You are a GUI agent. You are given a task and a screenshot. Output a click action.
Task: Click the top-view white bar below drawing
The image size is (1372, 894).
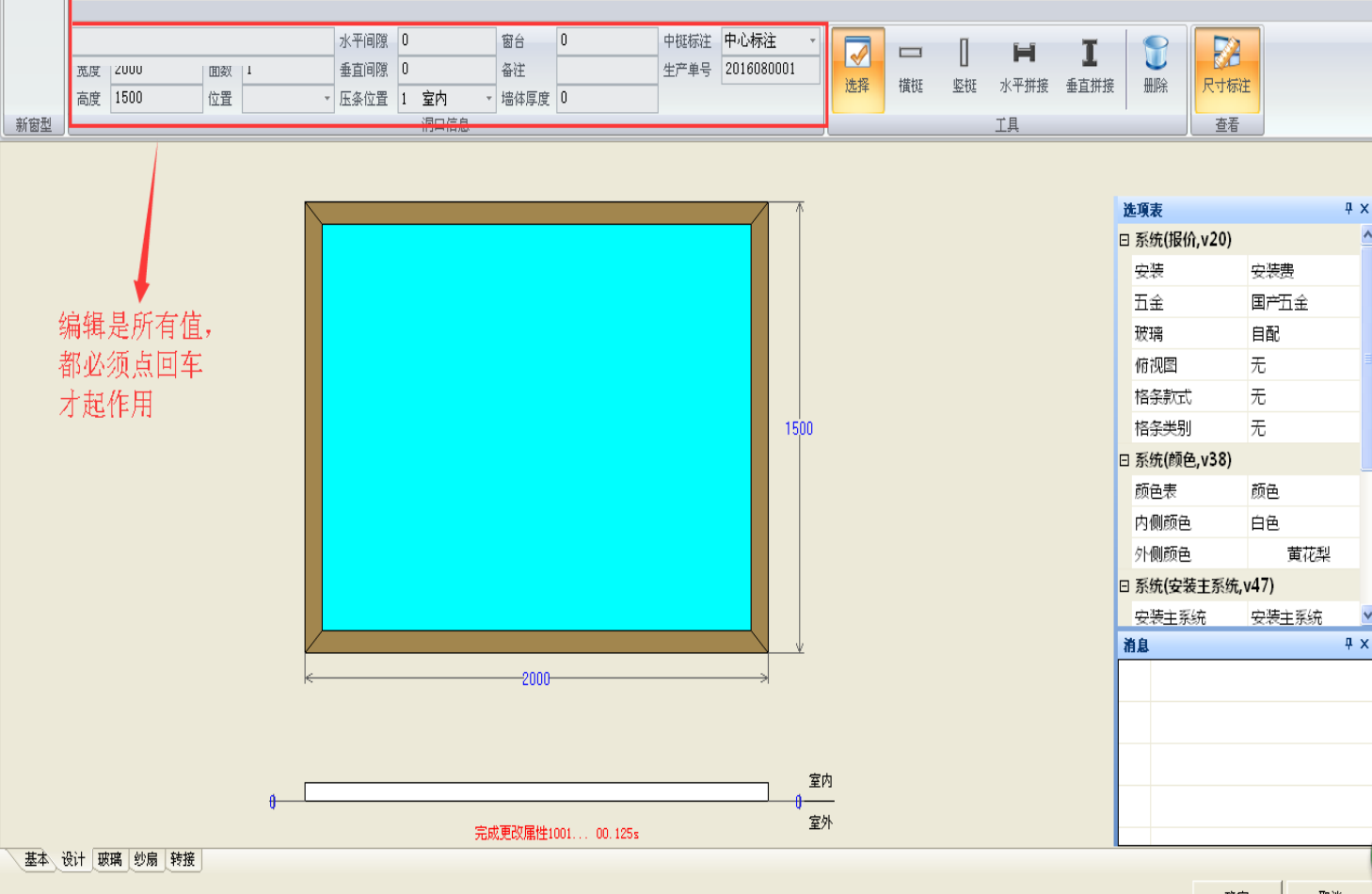pos(536,791)
